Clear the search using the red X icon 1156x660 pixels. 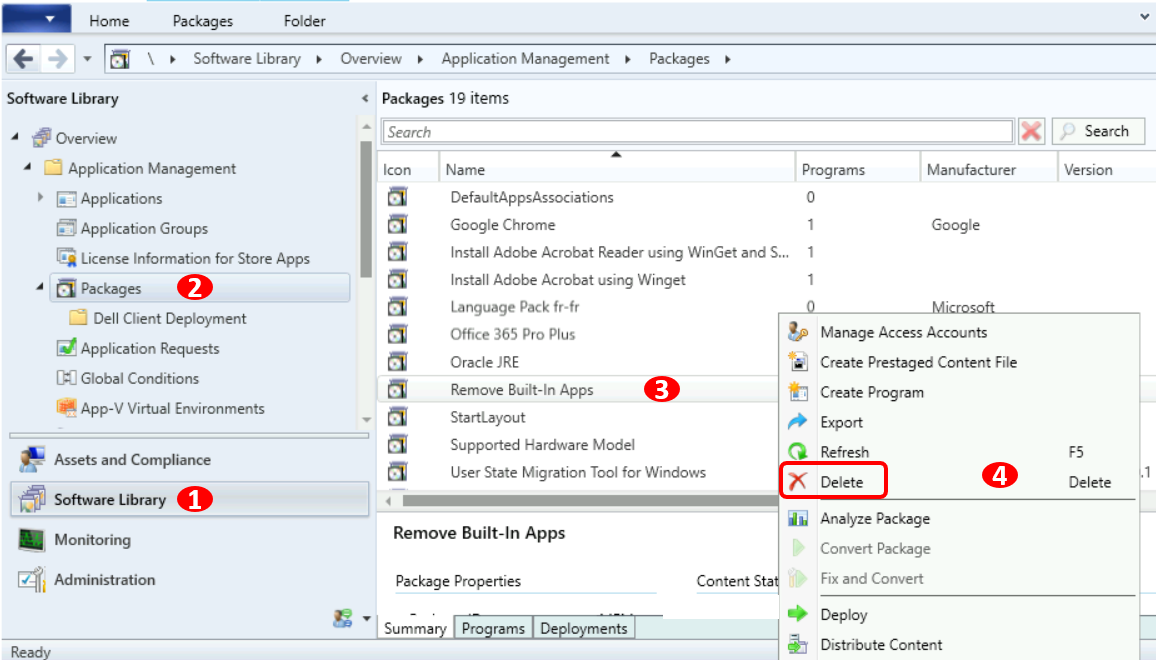pyautogui.click(x=1031, y=131)
